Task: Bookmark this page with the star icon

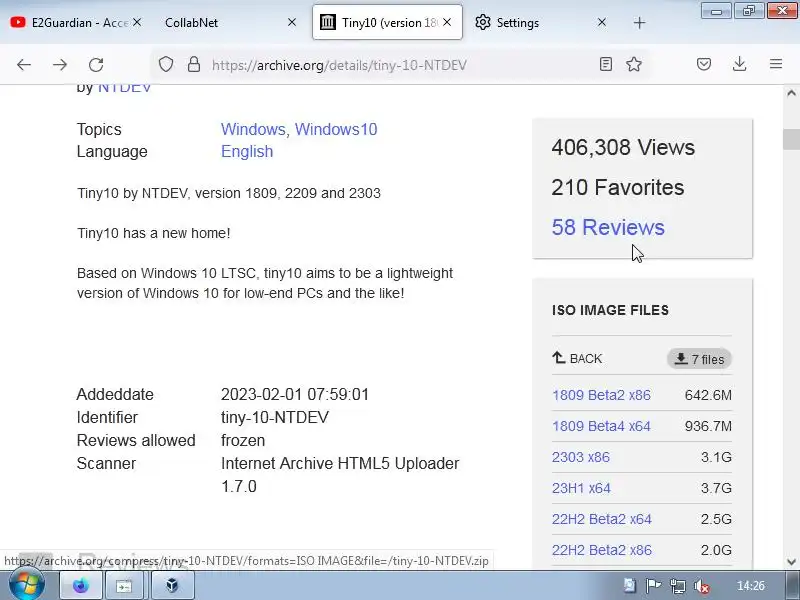Action: [634, 64]
